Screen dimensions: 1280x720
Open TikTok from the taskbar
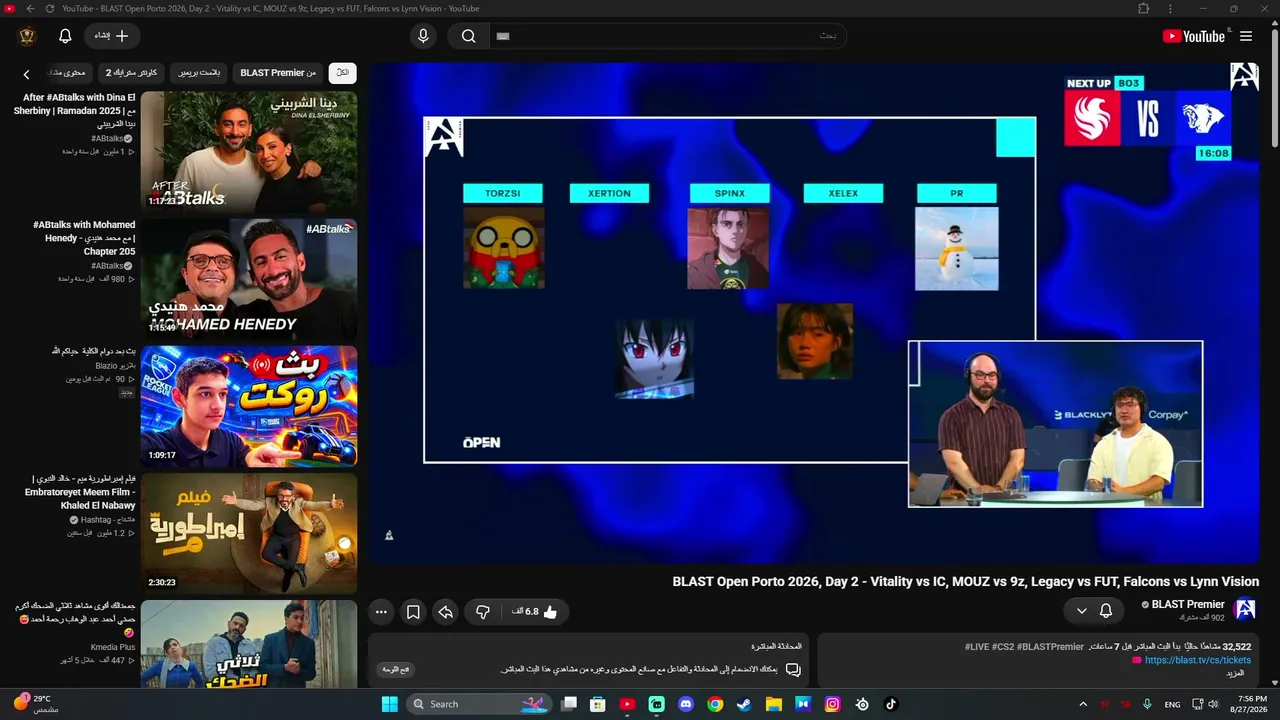point(891,704)
